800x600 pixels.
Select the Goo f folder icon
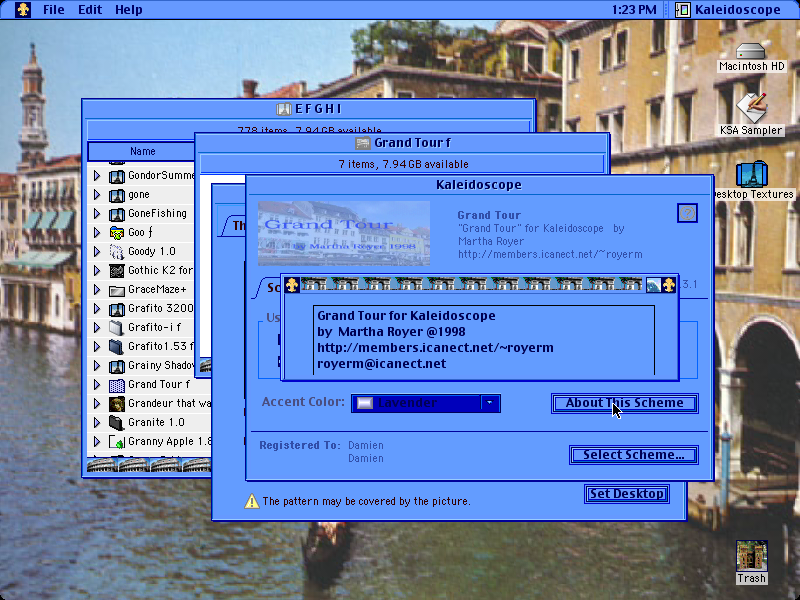coord(117,233)
